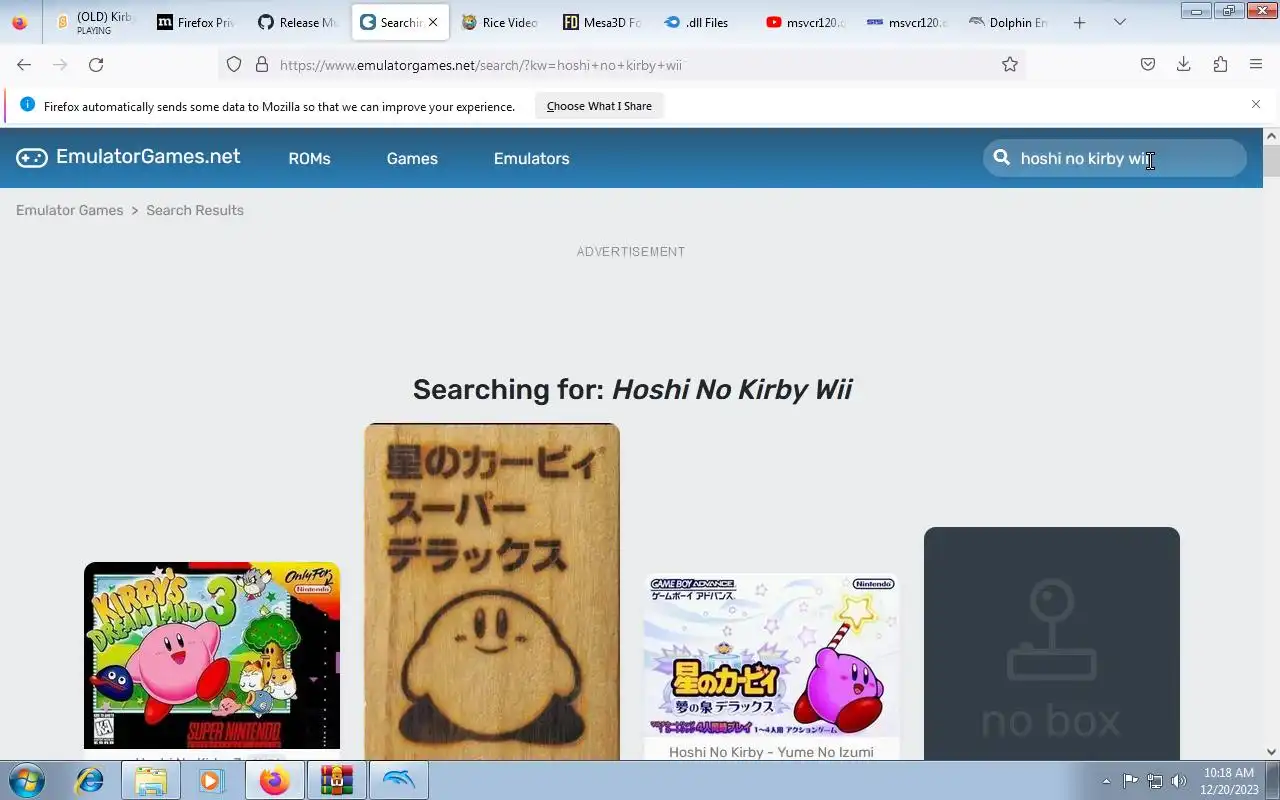The image size is (1280, 800).
Task: Open the Games menu
Action: pyautogui.click(x=412, y=158)
